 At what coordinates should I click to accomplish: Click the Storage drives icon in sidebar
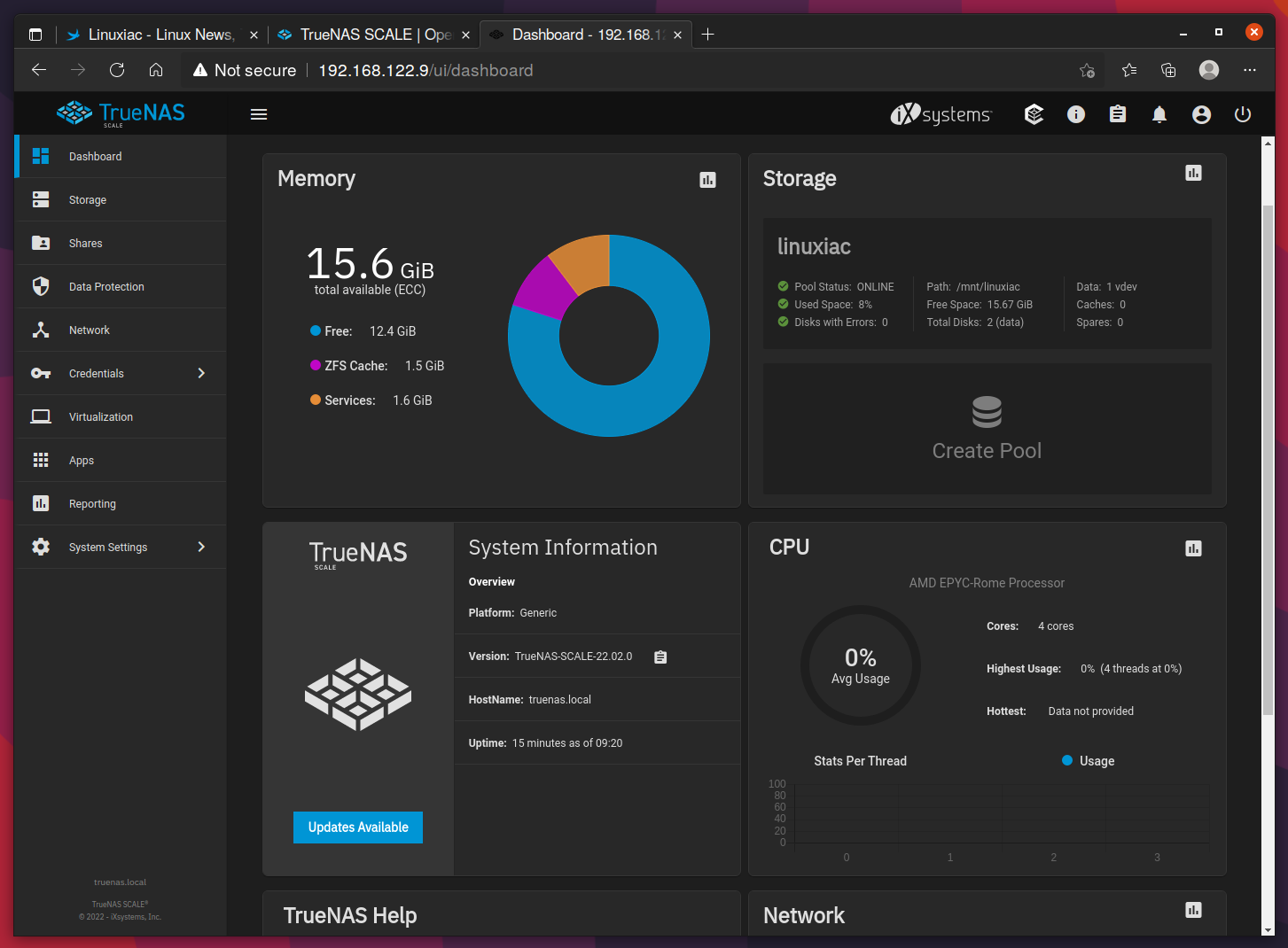[x=41, y=199]
